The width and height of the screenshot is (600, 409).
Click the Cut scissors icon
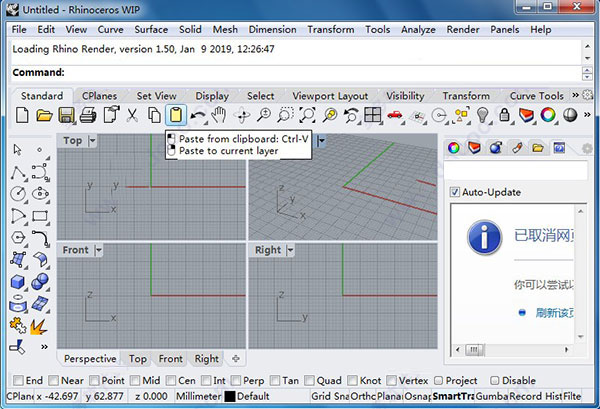click(x=132, y=115)
